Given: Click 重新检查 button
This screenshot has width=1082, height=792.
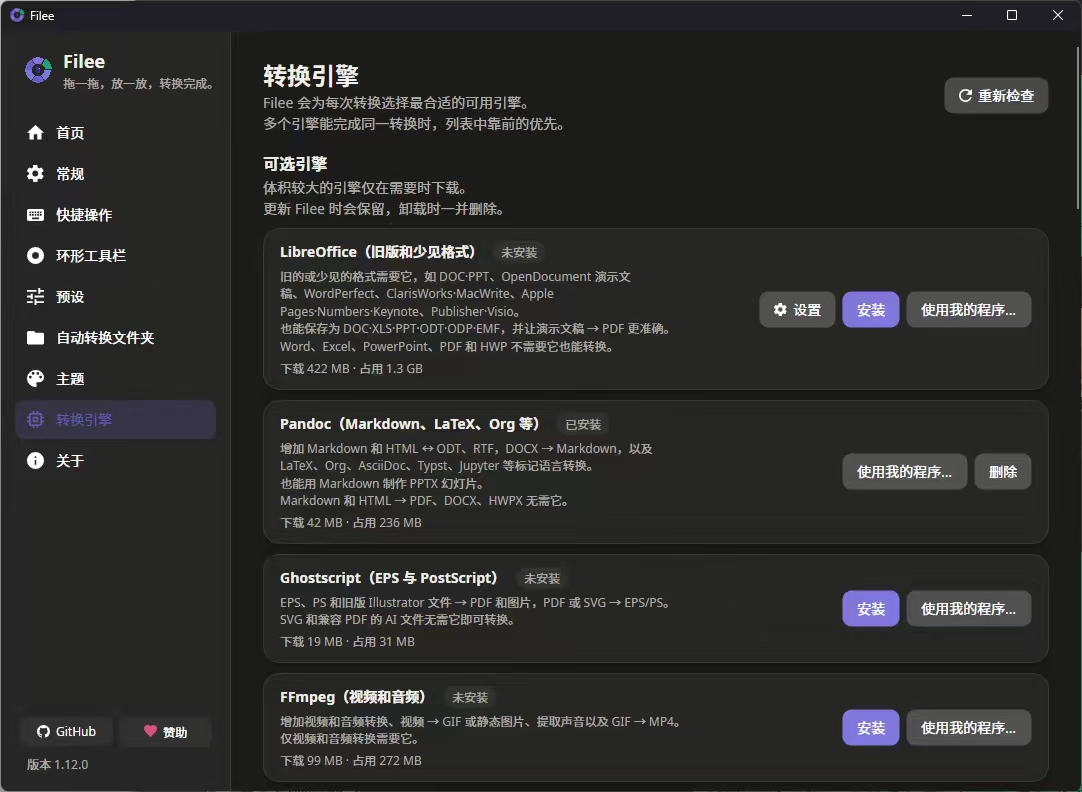Looking at the screenshot, I should pos(996,95).
